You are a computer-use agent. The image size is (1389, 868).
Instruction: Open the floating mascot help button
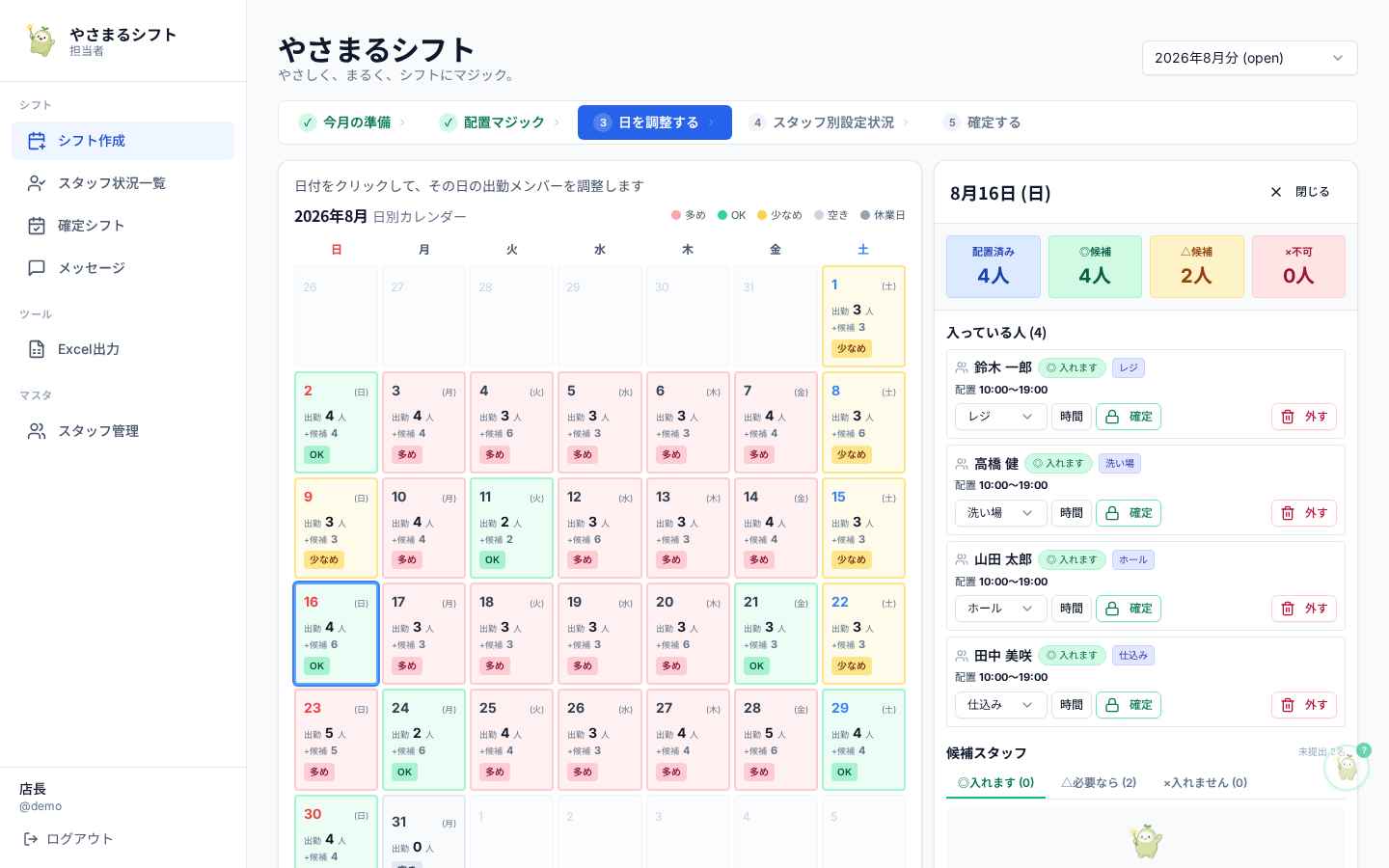[1347, 768]
